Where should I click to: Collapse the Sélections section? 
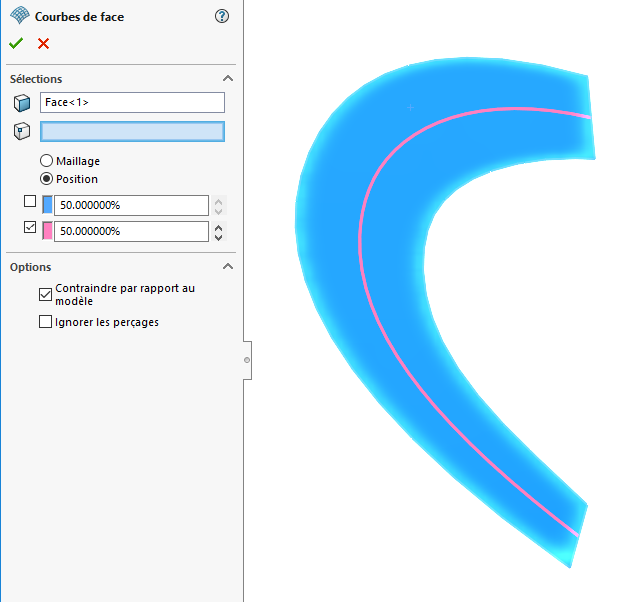pyautogui.click(x=228, y=78)
